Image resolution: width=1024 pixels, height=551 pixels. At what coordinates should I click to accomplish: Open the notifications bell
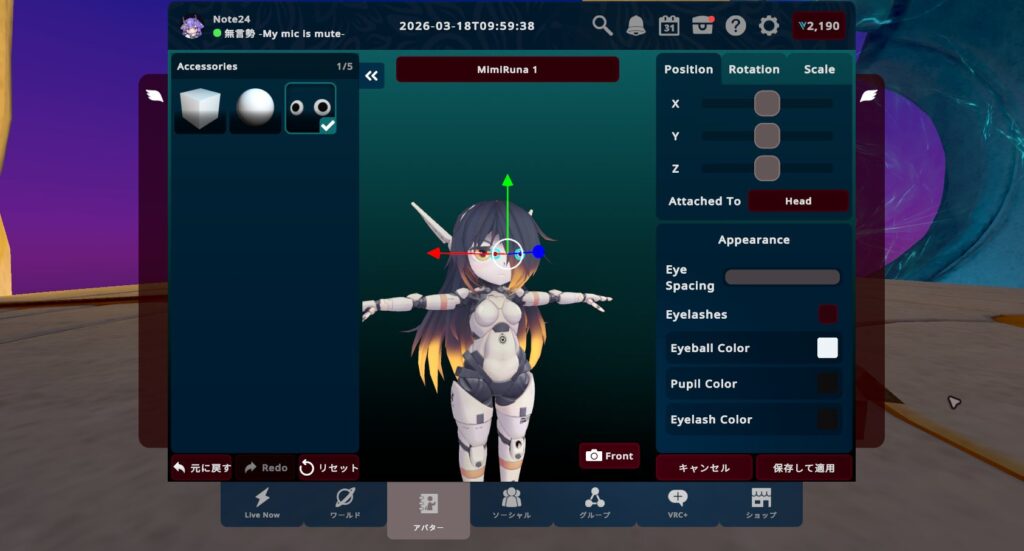[x=636, y=26]
